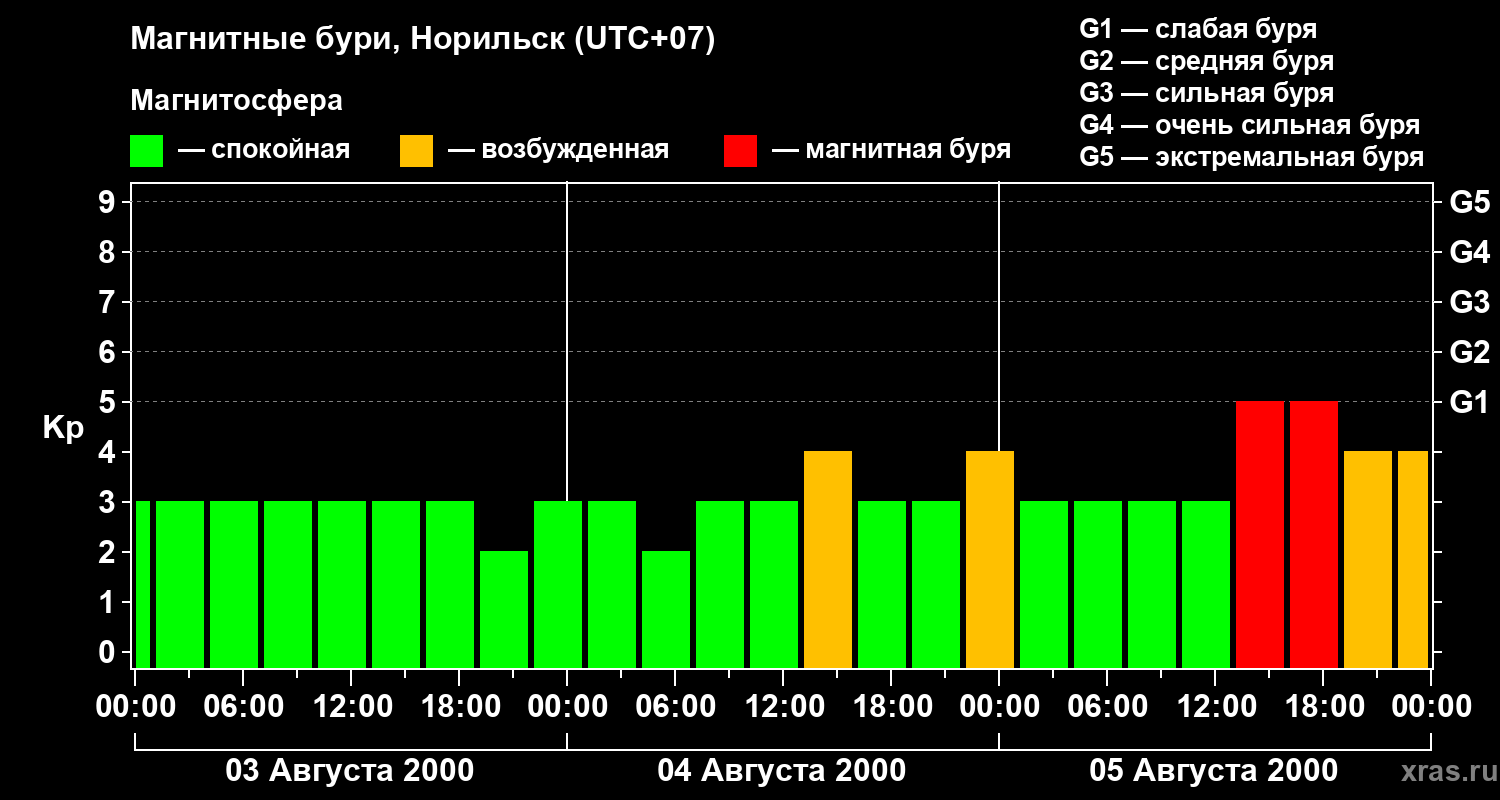Click the 'G2 — средняя буря' description
This screenshot has height=800, width=1500.
click(x=1206, y=61)
